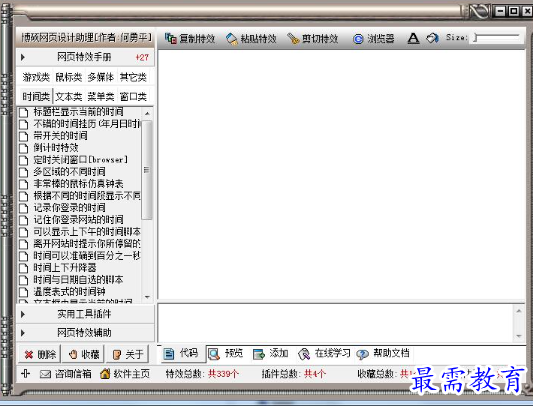The image size is (533, 411).
Task: Click the 特效总数 共339个 status text
Action: click(x=202, y=374)
